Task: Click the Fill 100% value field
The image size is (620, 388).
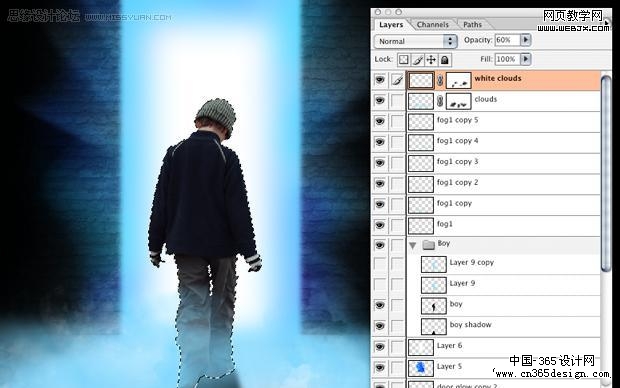Action: click(x=507, y=59)
